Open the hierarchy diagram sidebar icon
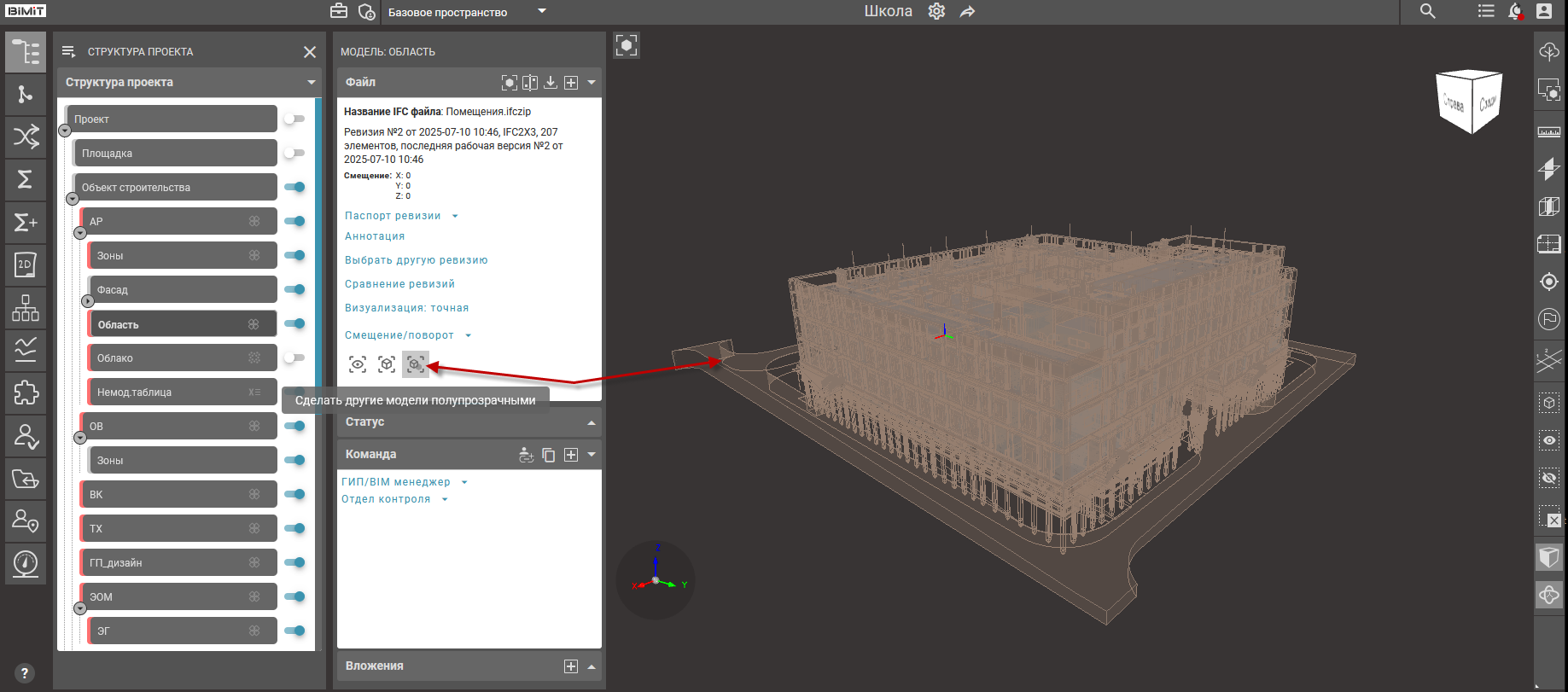Screen dimensions: 1568x692 tap(26, 307)
